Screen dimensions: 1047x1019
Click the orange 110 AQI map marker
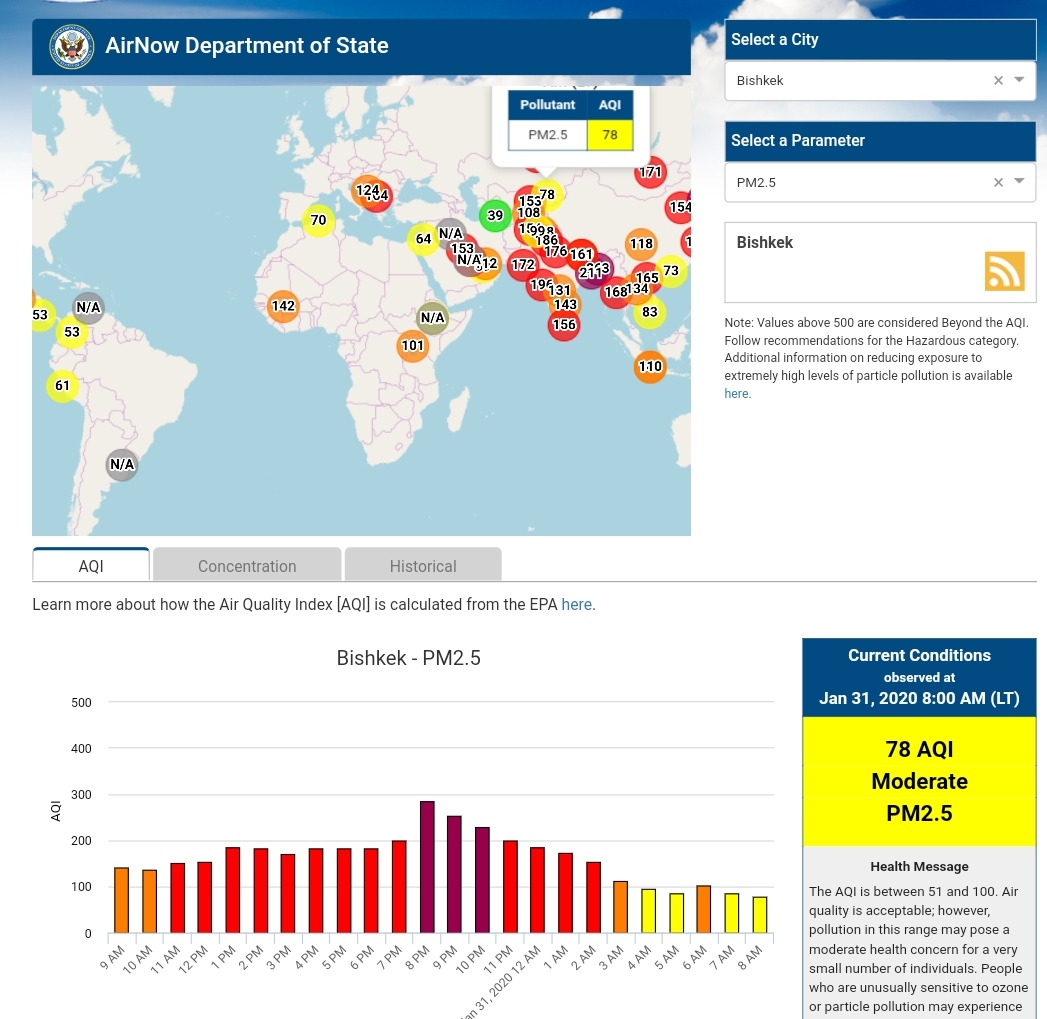pos(650,367)
